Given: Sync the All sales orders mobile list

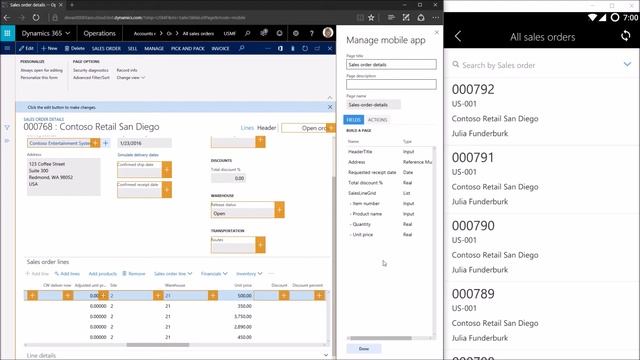Looking at the screenshot, I should pos(625,36).
